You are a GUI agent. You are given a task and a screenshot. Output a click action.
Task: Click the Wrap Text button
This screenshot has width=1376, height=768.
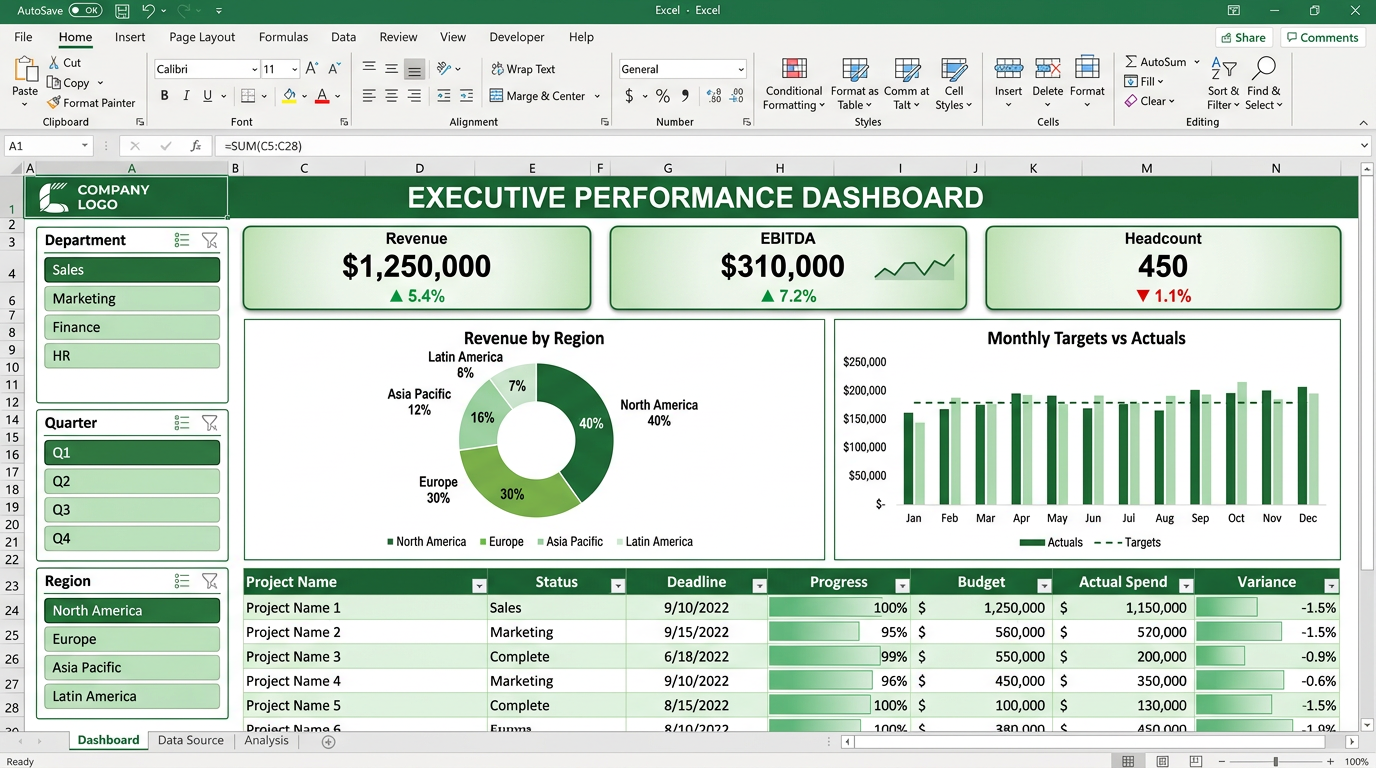(x=523, y=69)
